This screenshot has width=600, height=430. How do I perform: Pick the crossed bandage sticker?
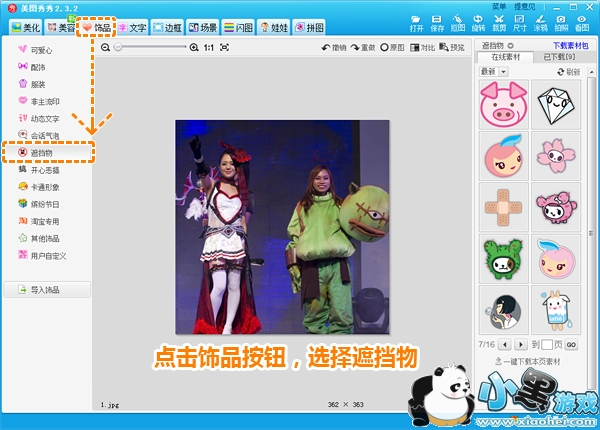(504, 207)
